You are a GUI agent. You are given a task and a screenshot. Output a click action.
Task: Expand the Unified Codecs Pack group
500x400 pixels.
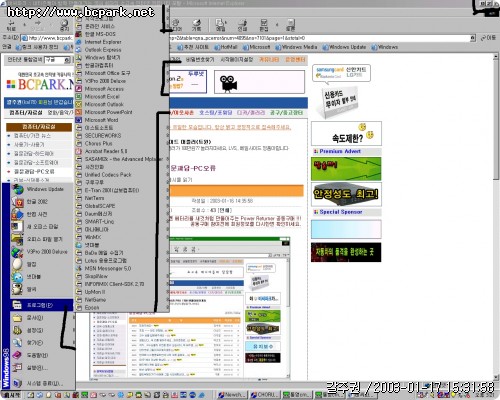point(108,175)
